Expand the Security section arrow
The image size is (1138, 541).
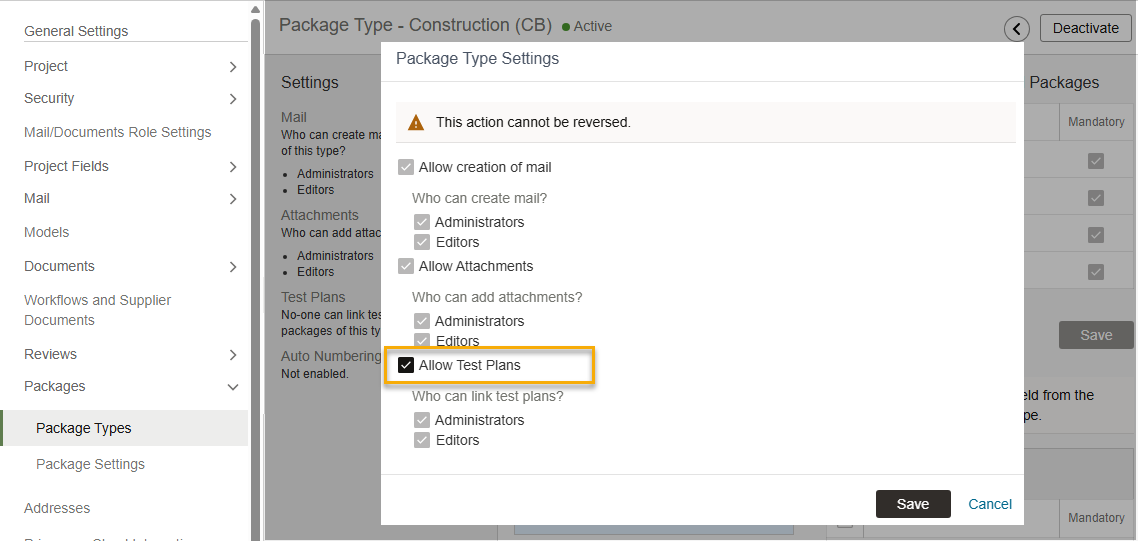(233, 99)
